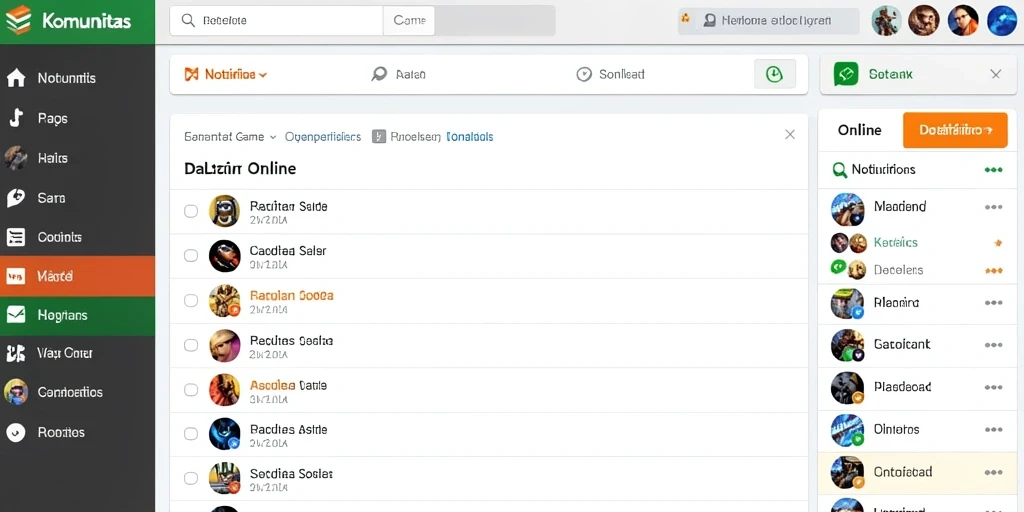Click the star beside Katalcs
The width and height of the screenshot is (1024, 512).
coord(997,243)
